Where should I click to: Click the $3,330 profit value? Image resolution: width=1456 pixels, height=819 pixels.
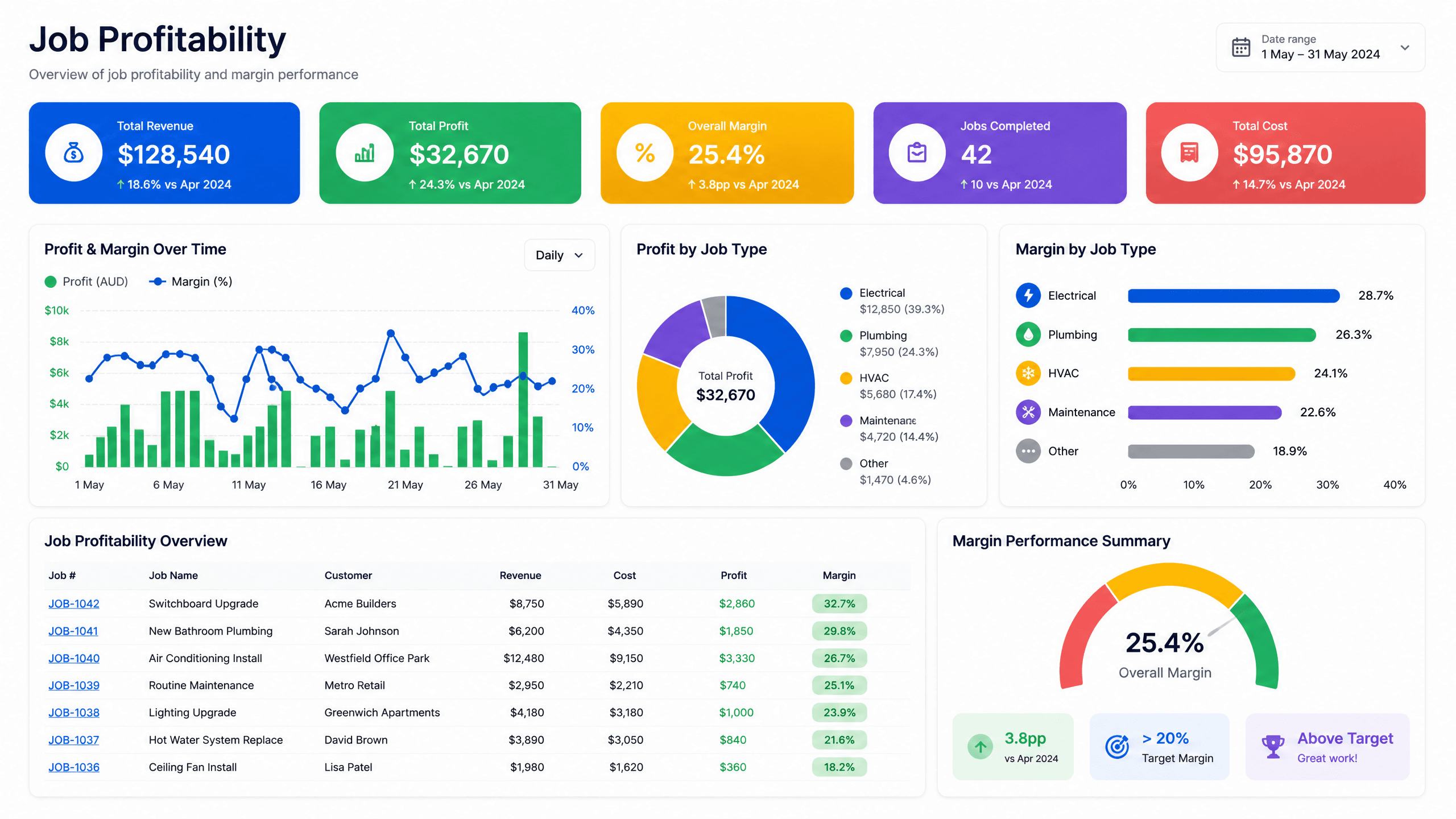click(737, 658)
